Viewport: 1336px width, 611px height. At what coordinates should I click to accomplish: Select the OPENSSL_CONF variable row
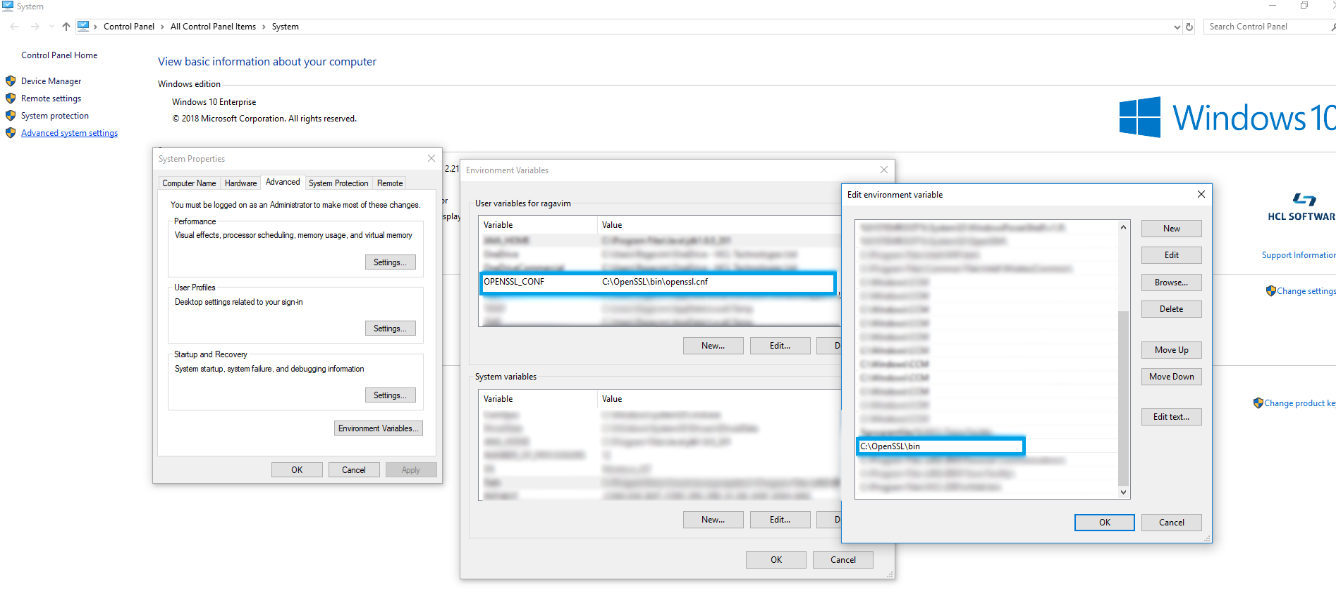(x=657, y=282)
